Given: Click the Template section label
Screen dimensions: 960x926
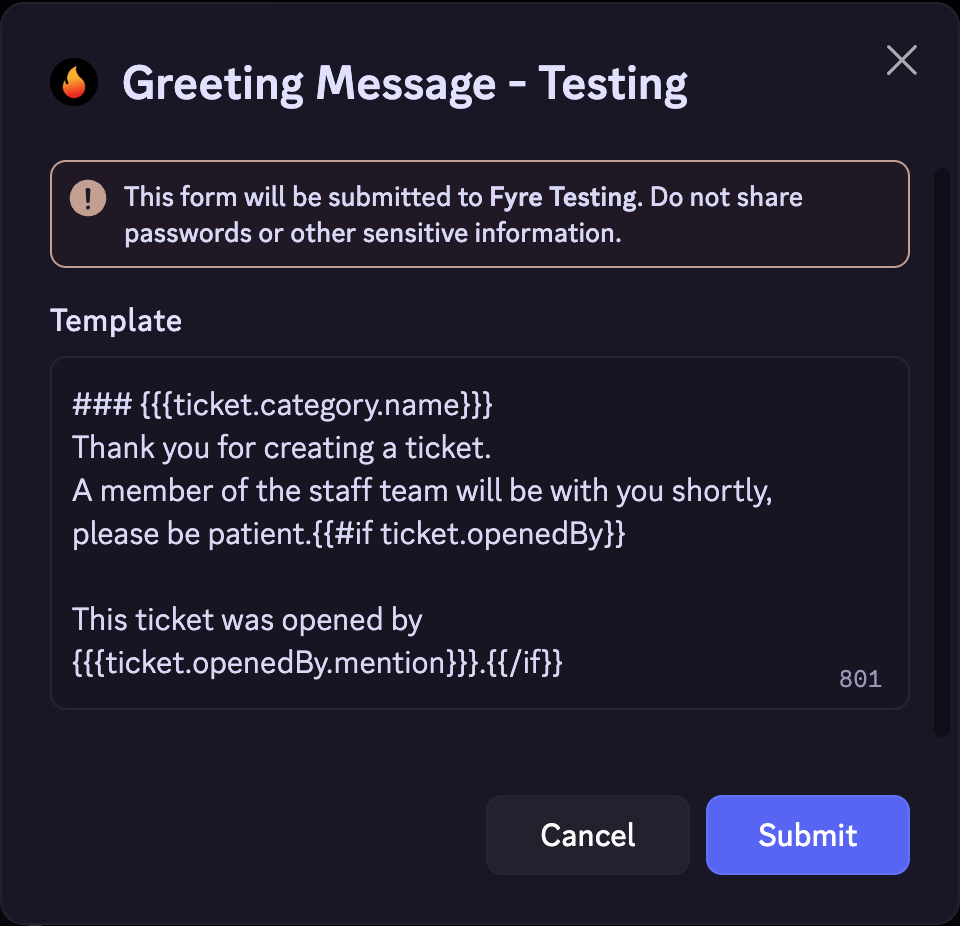Looking at the screenshot, I should tap(115, 320).
